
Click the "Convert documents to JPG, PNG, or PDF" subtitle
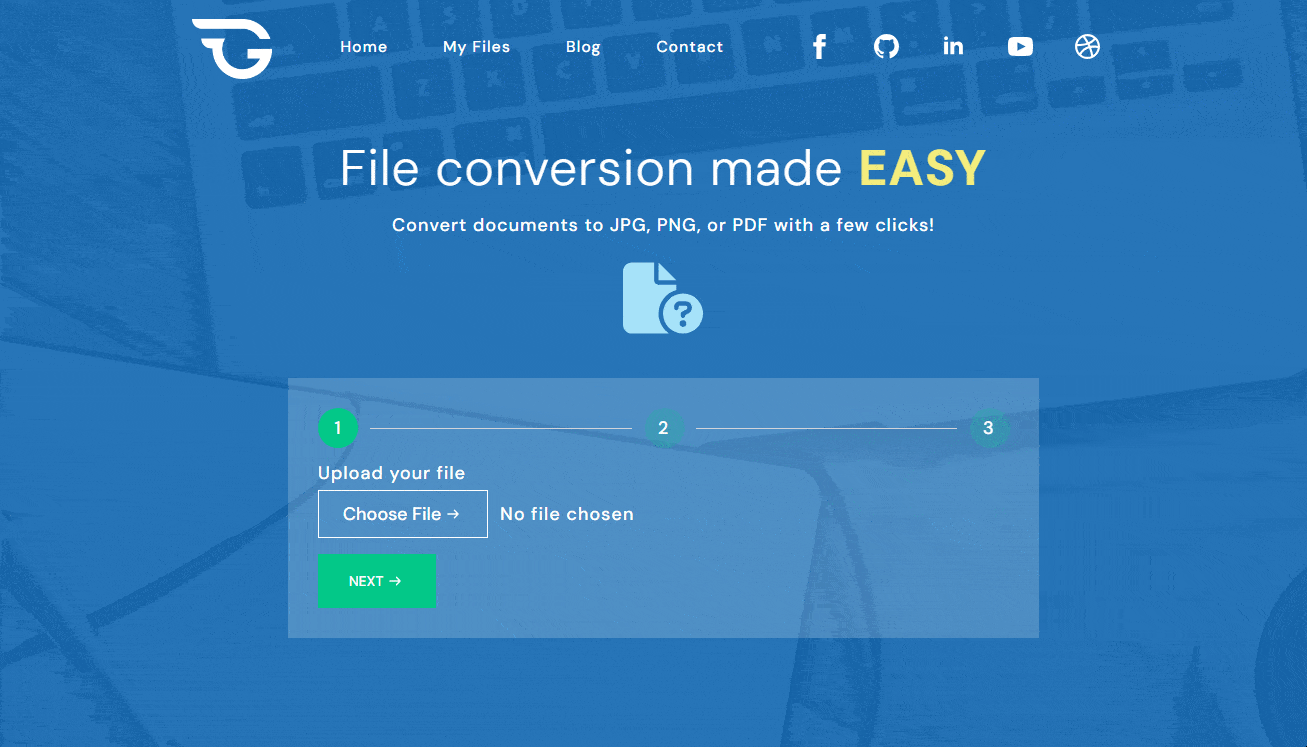coord(663,225)
